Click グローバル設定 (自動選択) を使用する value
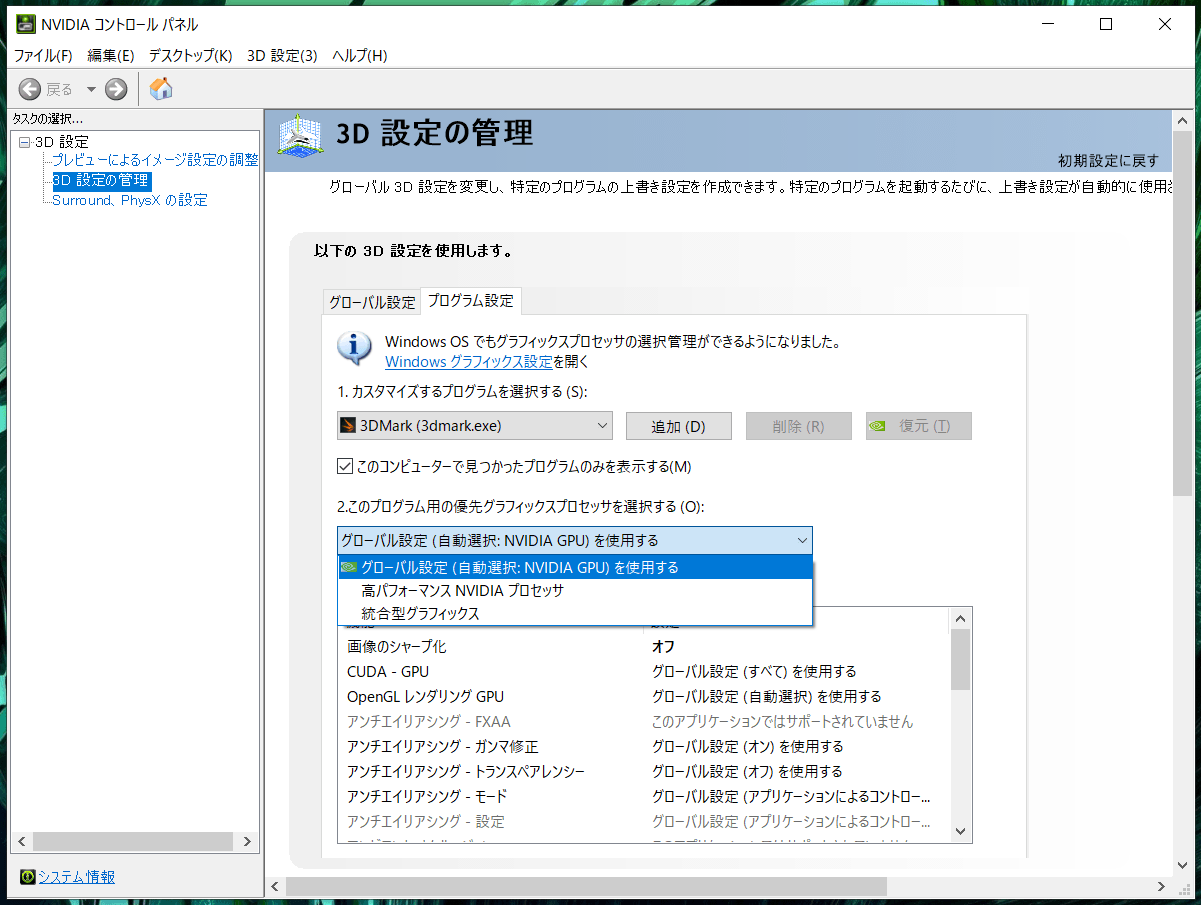This screenshot has height=905, width=1201. pyautogui.click(x=766, y=696)
